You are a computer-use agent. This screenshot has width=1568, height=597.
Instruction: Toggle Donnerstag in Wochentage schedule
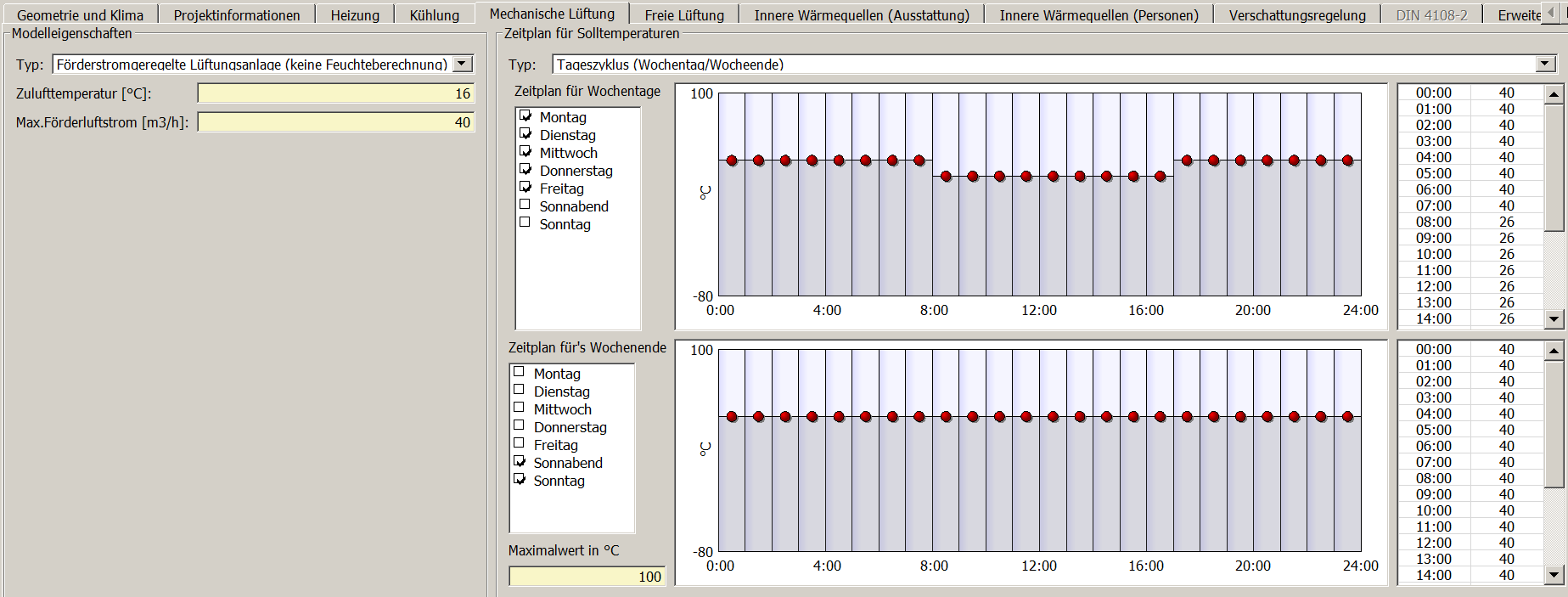pos(525,170)
